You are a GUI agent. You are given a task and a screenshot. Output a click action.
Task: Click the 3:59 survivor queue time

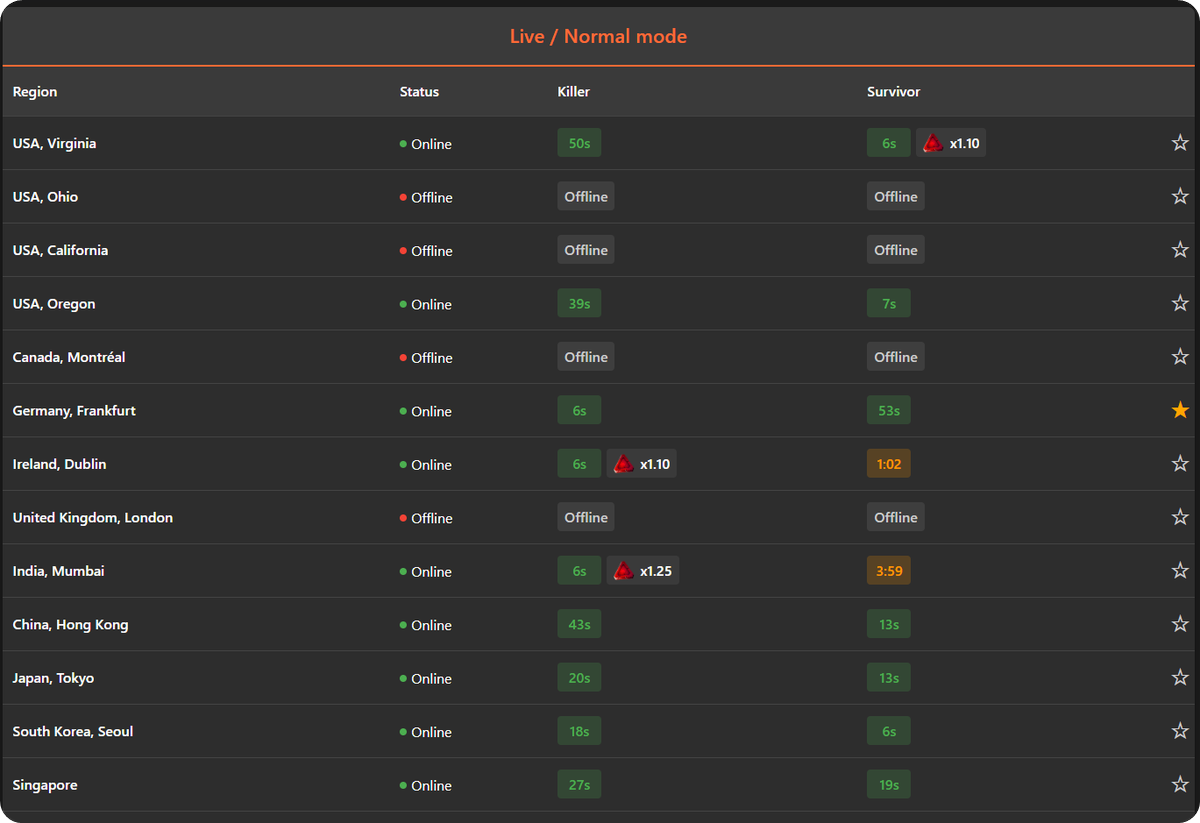point(889,571)
